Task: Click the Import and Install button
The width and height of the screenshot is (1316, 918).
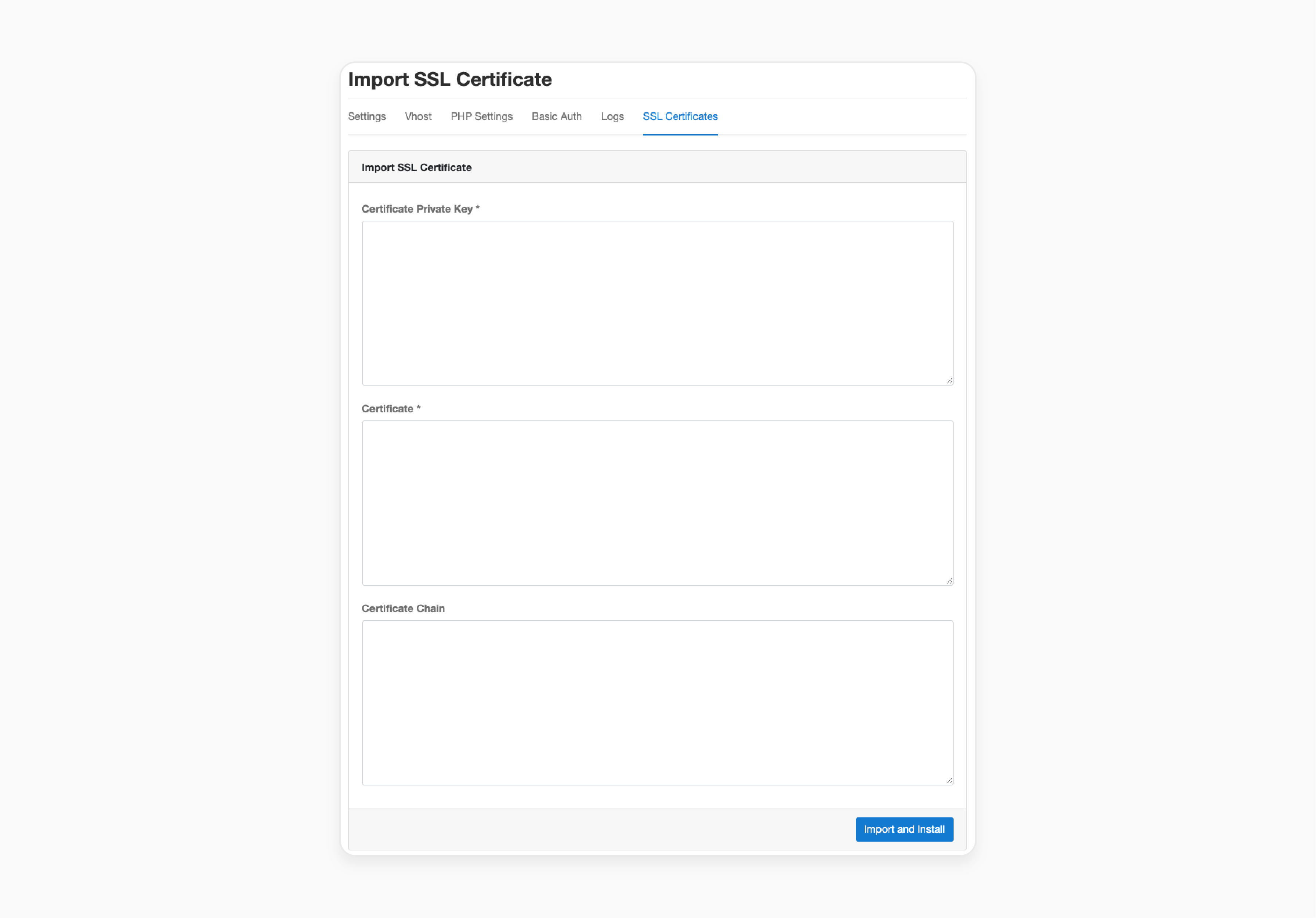Action: coord(904,830)
